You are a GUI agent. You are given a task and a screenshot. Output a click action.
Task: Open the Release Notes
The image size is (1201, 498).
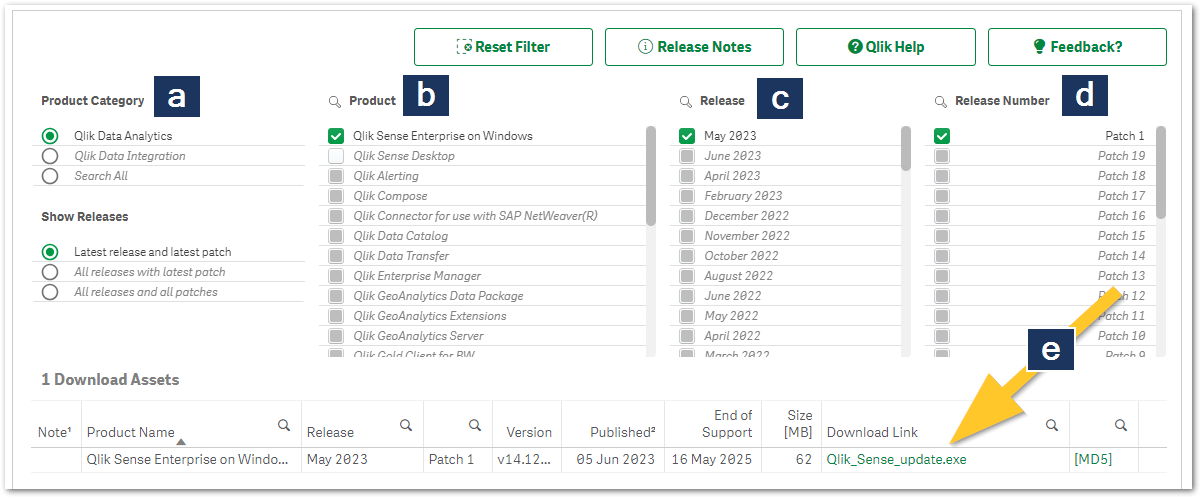pos(694,47)
